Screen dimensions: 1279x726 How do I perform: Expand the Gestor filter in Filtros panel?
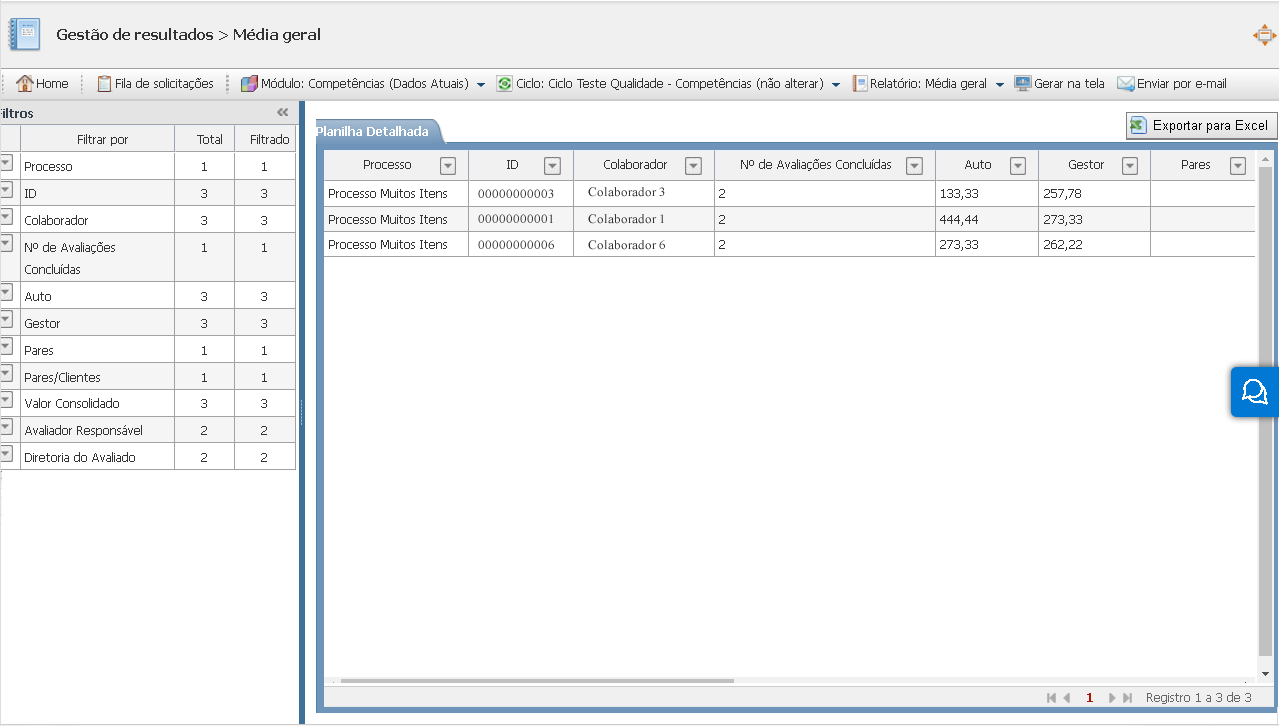pos(7,323)
